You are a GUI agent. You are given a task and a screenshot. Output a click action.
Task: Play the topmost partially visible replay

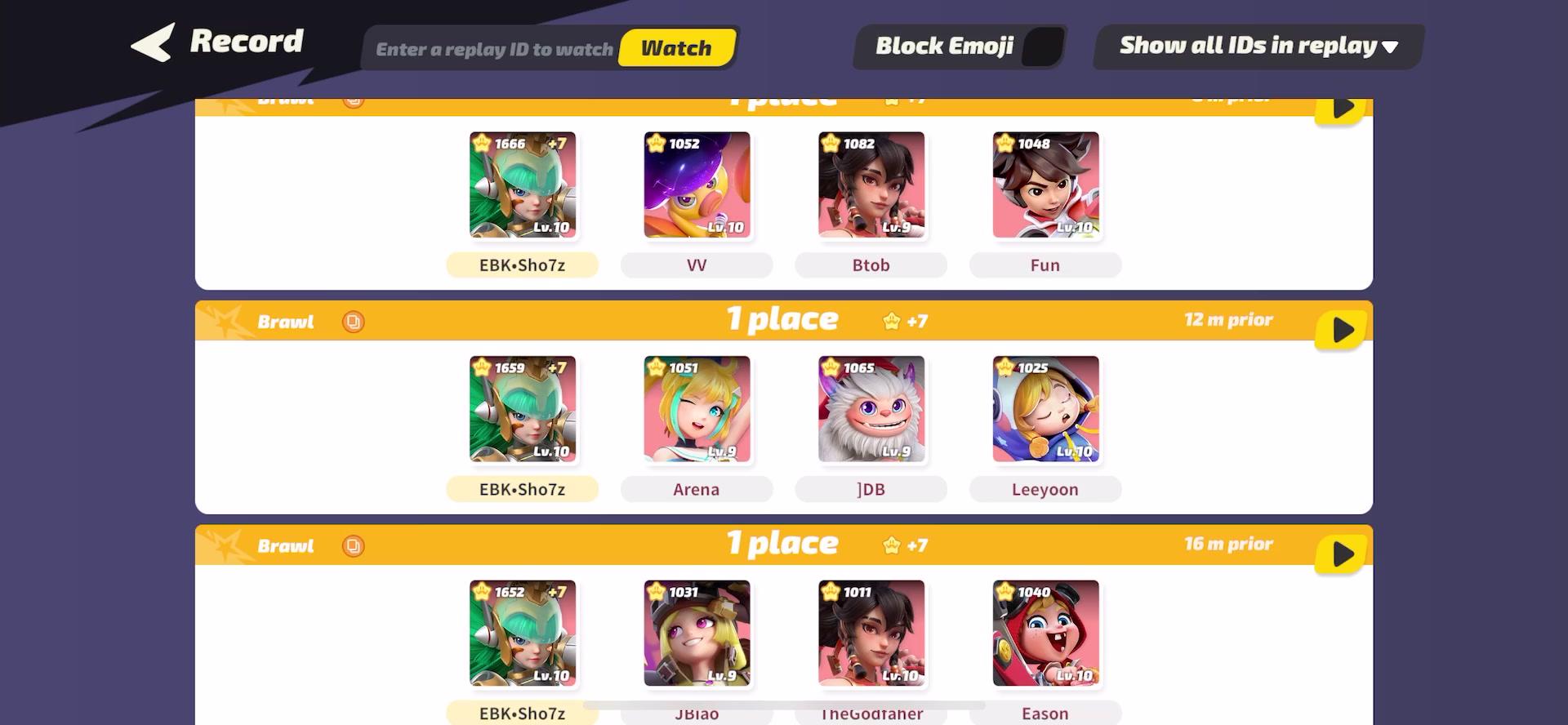[x=1340, y=109]
